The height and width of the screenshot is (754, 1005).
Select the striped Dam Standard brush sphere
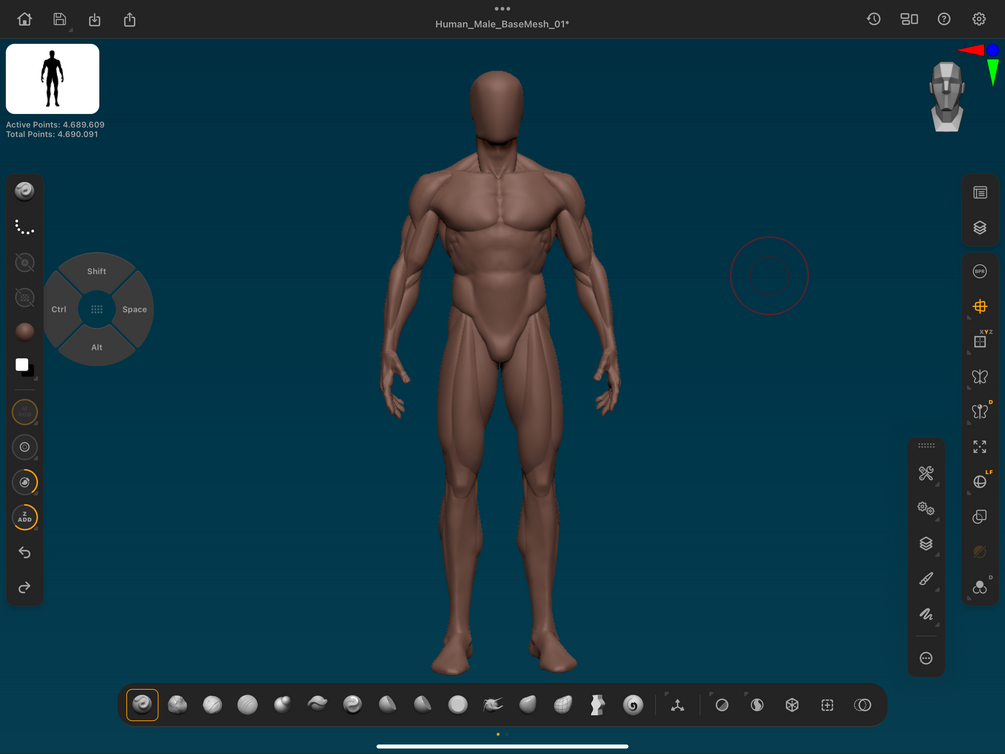247,705
